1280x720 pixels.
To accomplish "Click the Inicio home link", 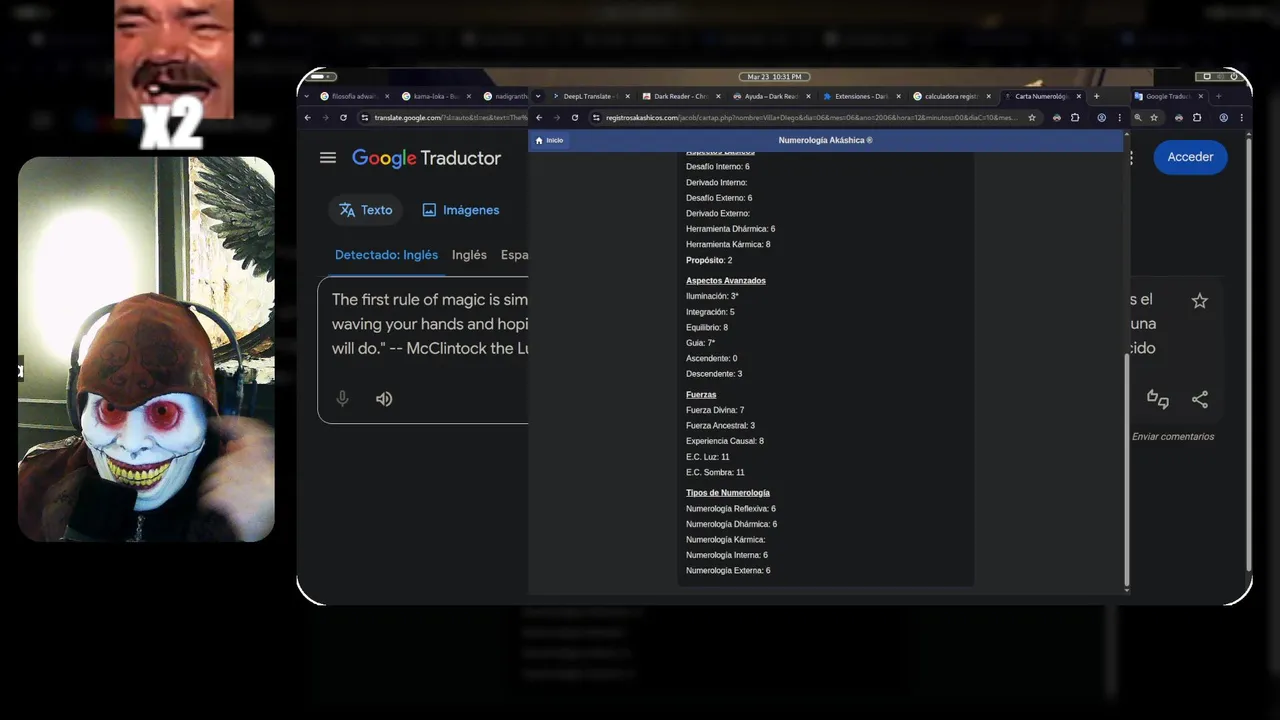I will pyautogui.click(x=549, y=140).
